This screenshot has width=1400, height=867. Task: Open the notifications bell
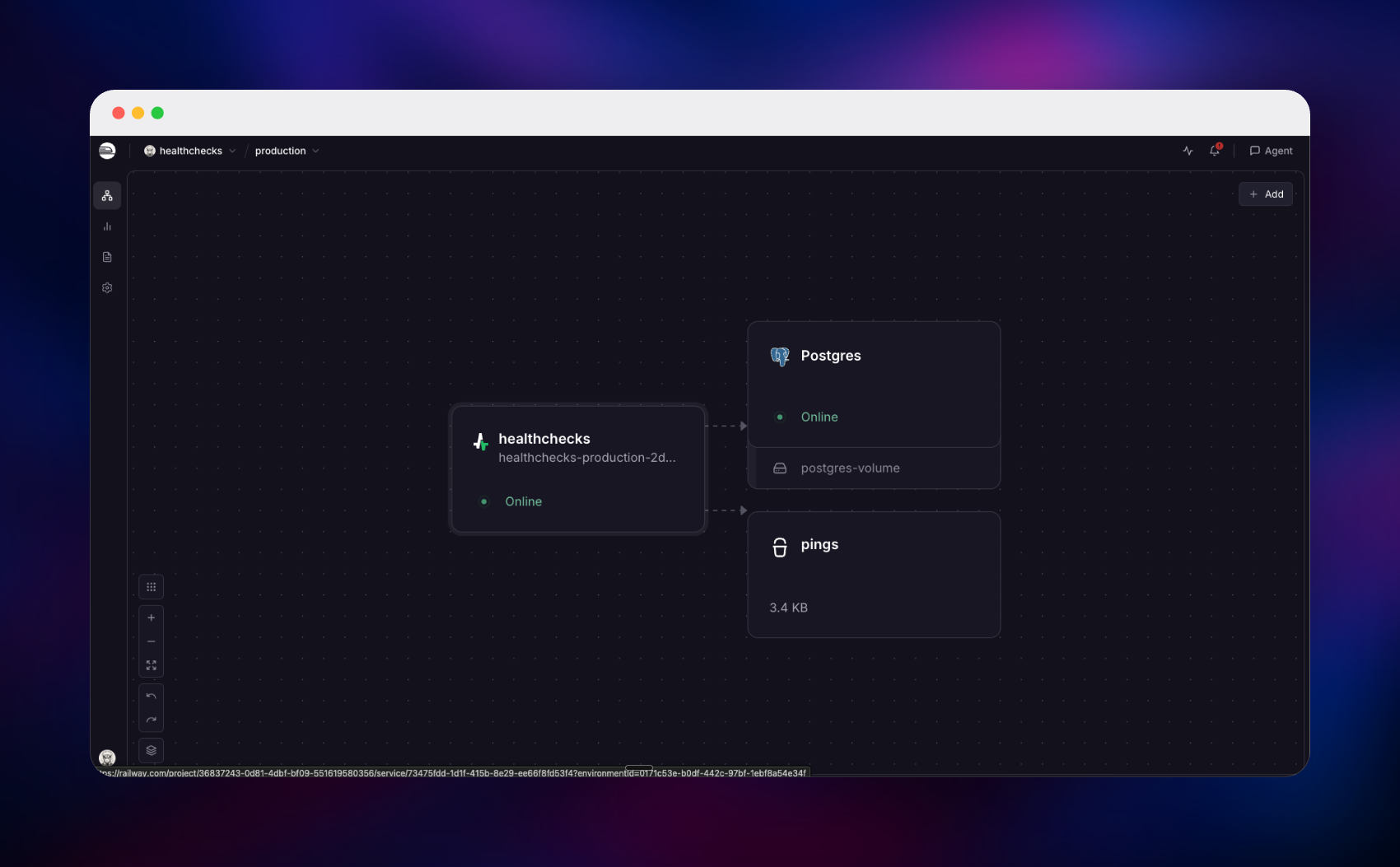[1215, 151]
